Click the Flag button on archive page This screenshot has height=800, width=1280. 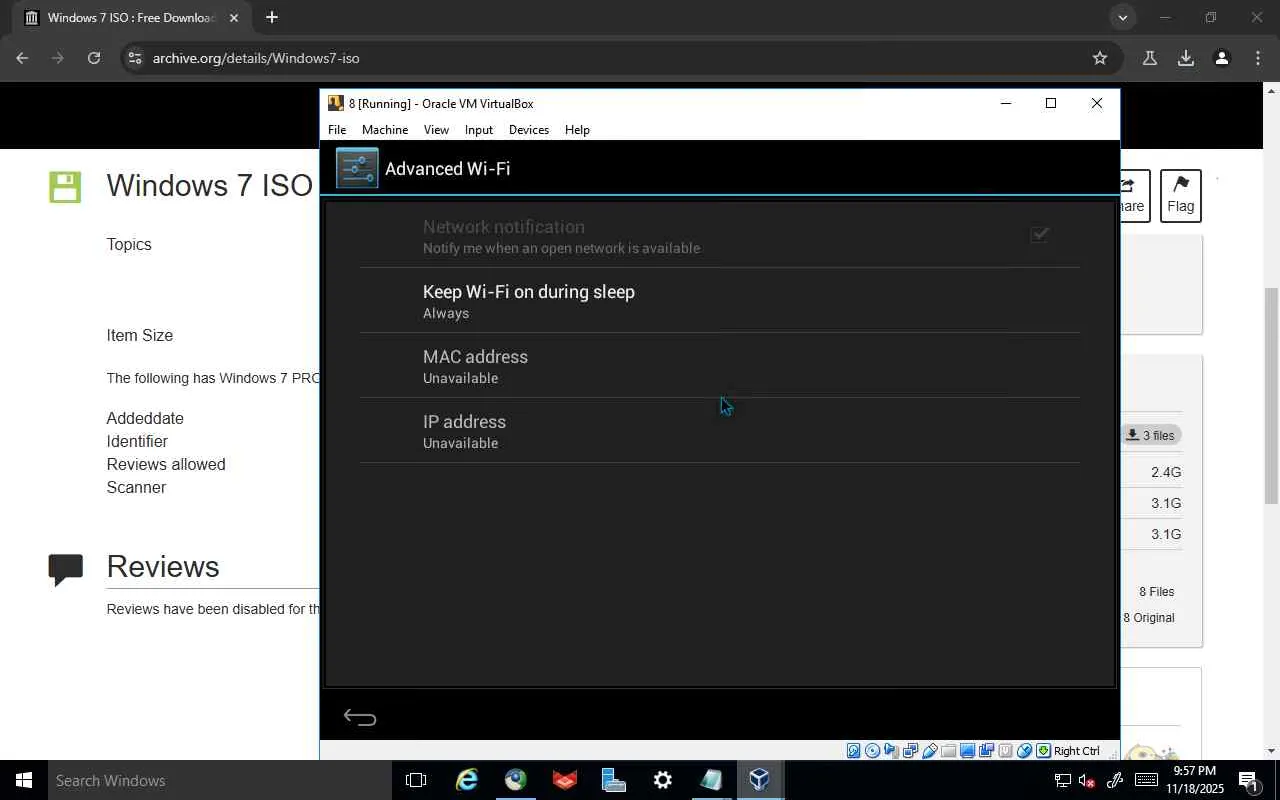pos(1180,195)
